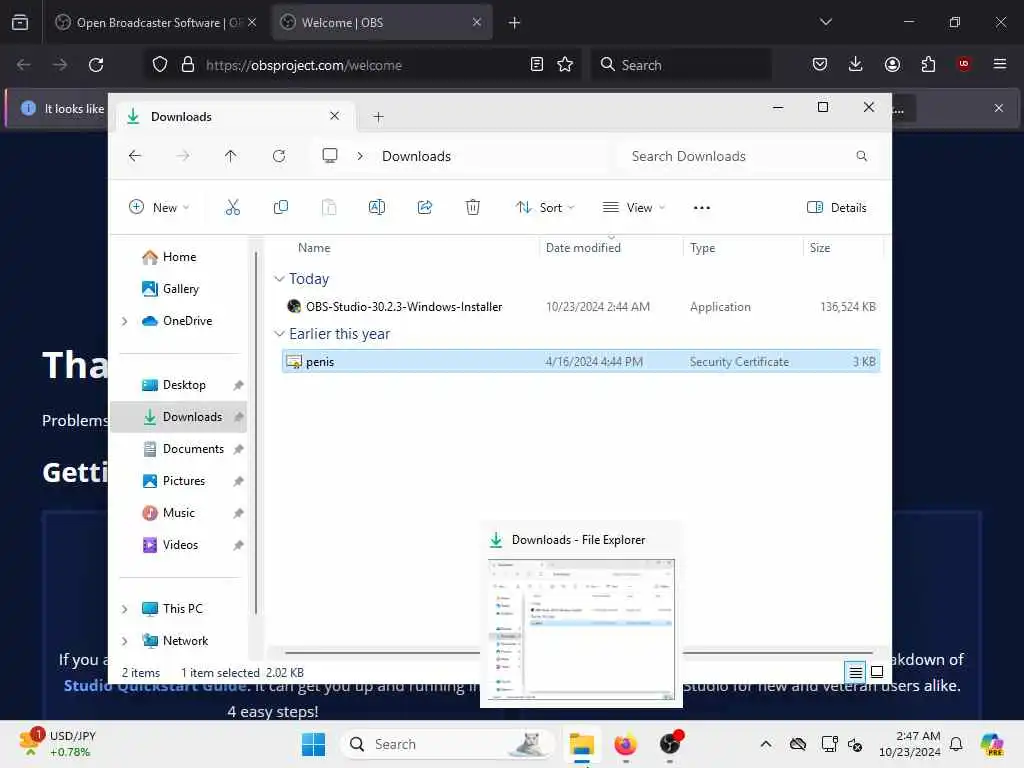
Task: Click the Cut scissors icon in File Explorer
Action: 232,208
